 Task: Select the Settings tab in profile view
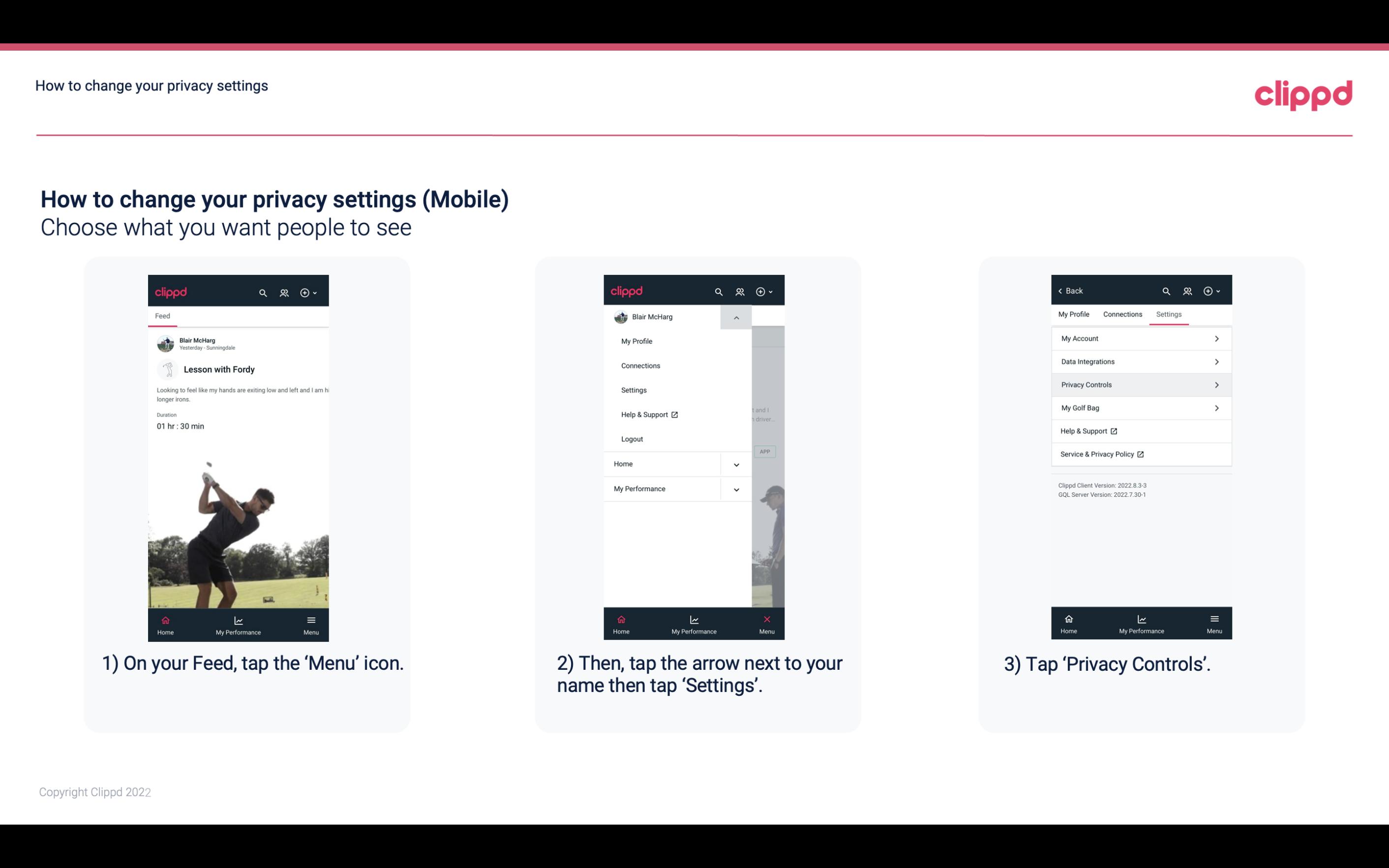click(1169, 314)
